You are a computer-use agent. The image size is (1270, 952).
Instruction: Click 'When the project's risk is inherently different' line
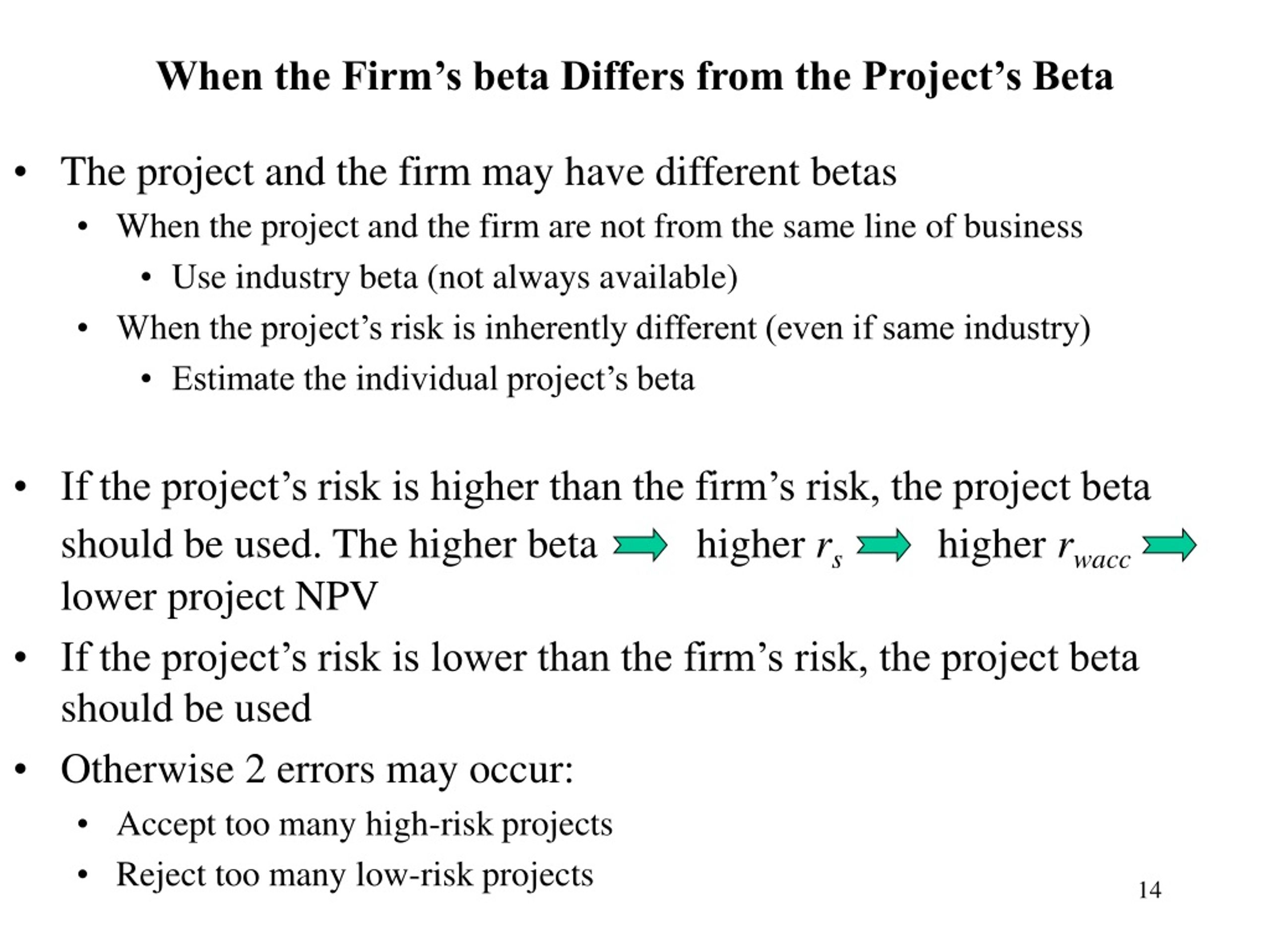[603, 329]
